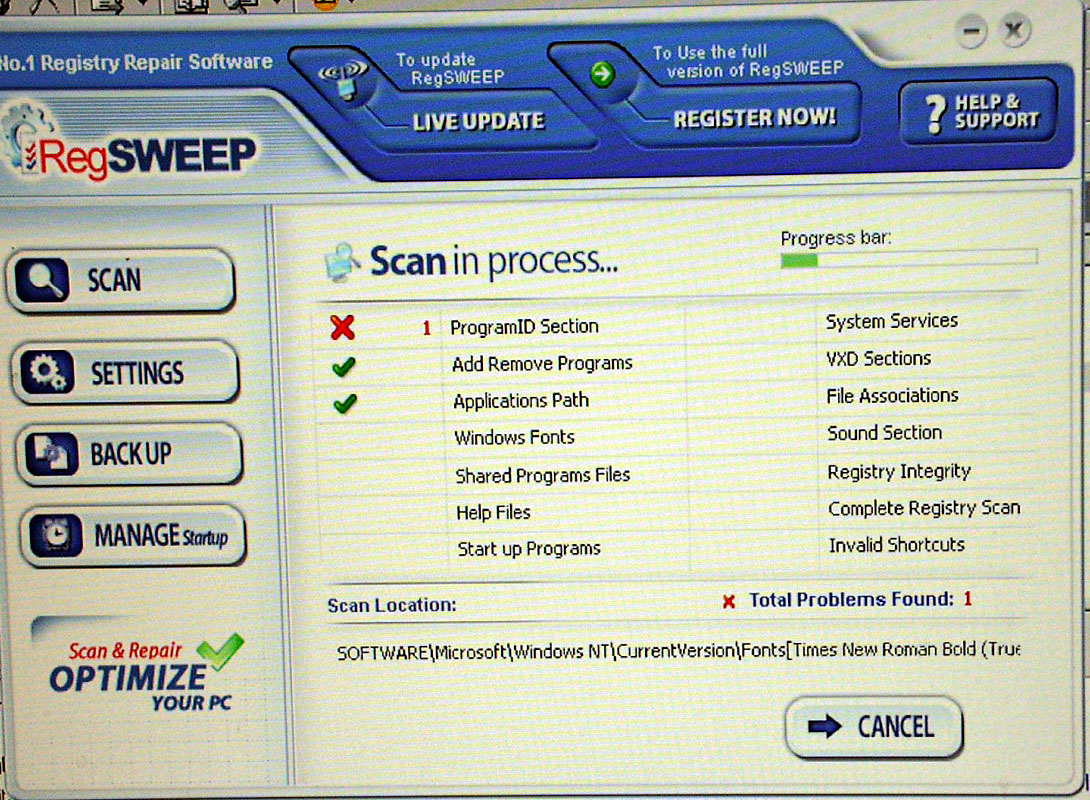This screenshot has width=1090, height=800.
Task: Open HELP & SUPPORT text
Action: tap(997, 112)
